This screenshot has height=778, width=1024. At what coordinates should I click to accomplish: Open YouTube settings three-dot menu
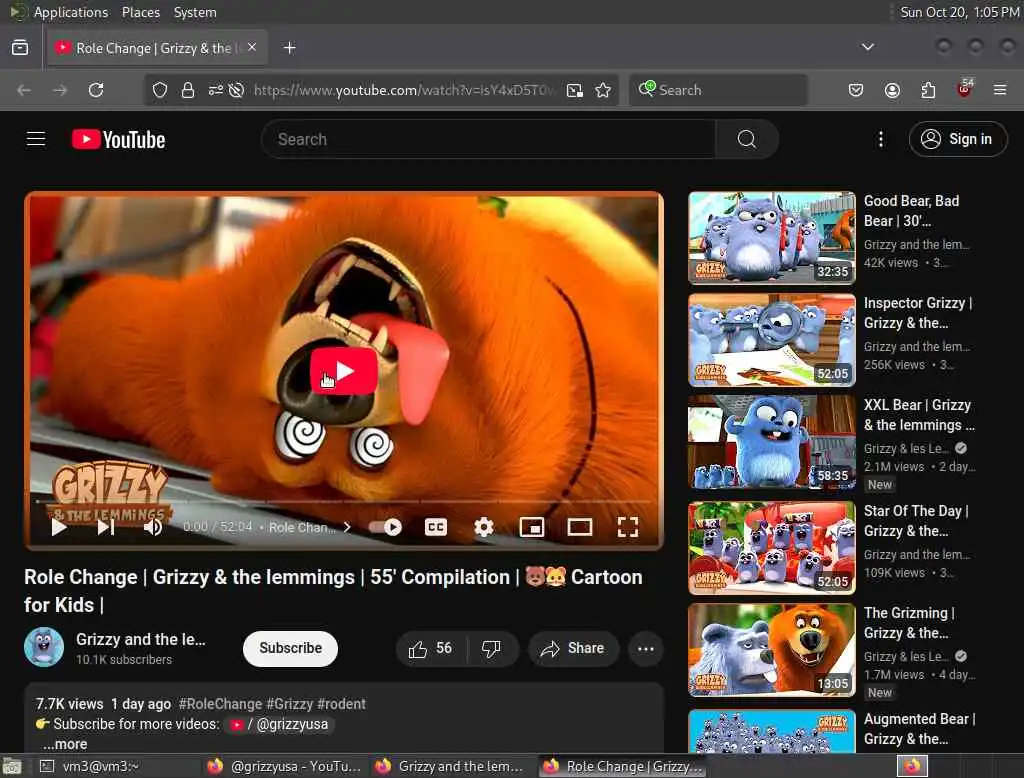point(880,139)
